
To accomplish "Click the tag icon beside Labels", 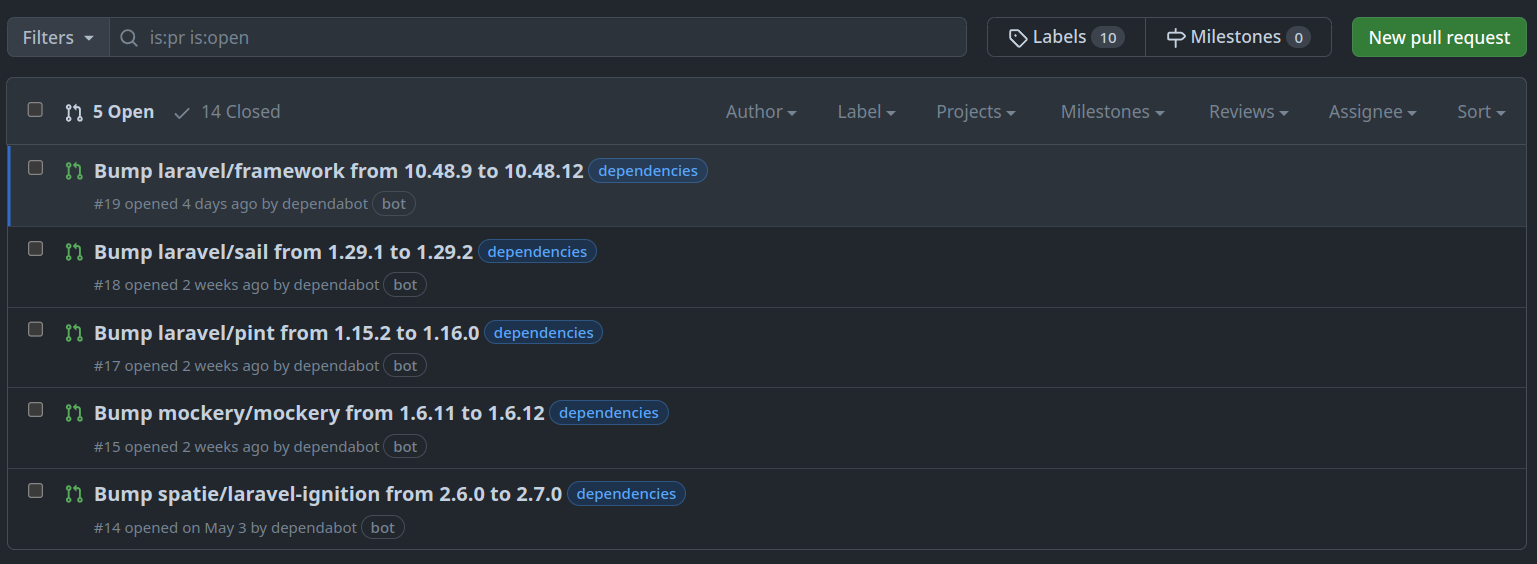I will coord(1017,38).
